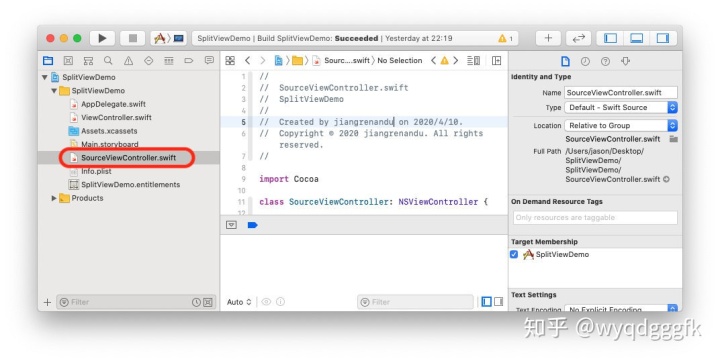Run the project with the Play button
This screenshot has height=361, width=720.
coord(102,38)
